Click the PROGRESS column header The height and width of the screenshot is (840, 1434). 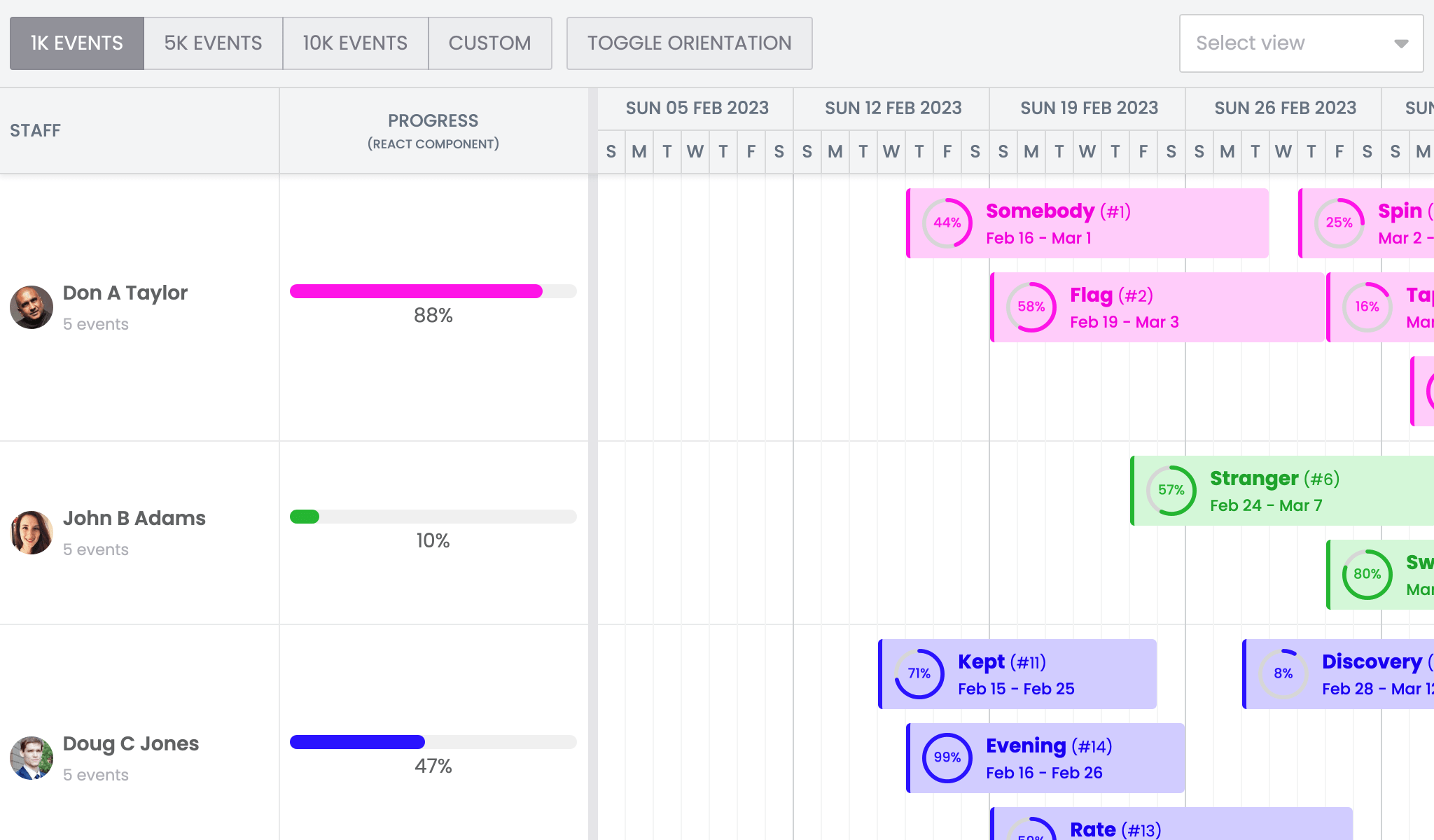pyautogui.click(x=433, y=131)
